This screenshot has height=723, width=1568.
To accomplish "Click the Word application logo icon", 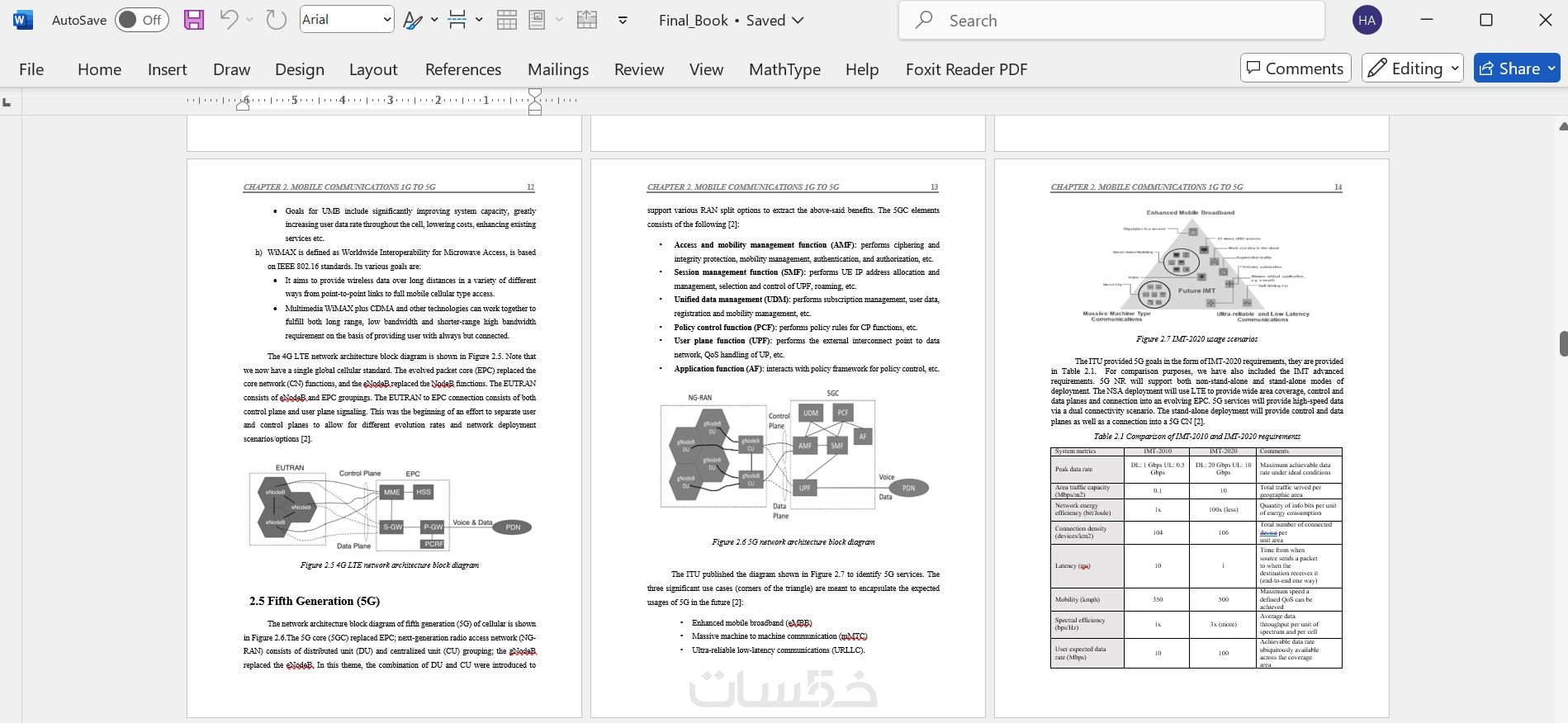I will point(23,20).
